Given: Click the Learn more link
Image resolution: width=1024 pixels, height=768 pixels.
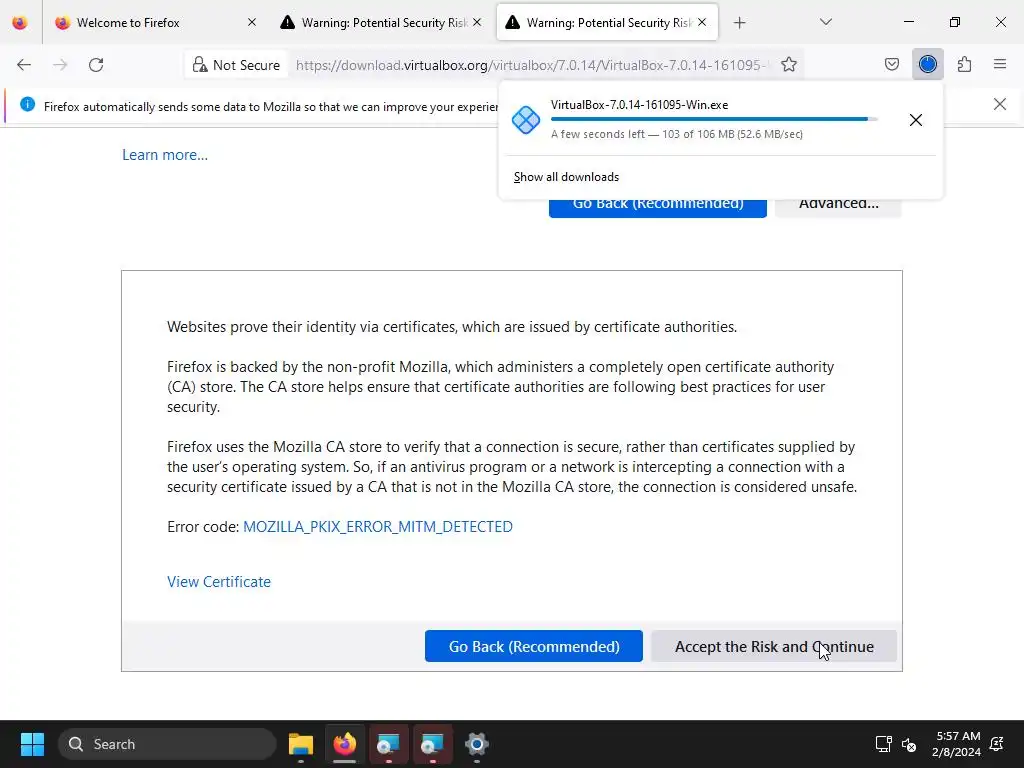Looking at the screenshot, I should 165,155.
